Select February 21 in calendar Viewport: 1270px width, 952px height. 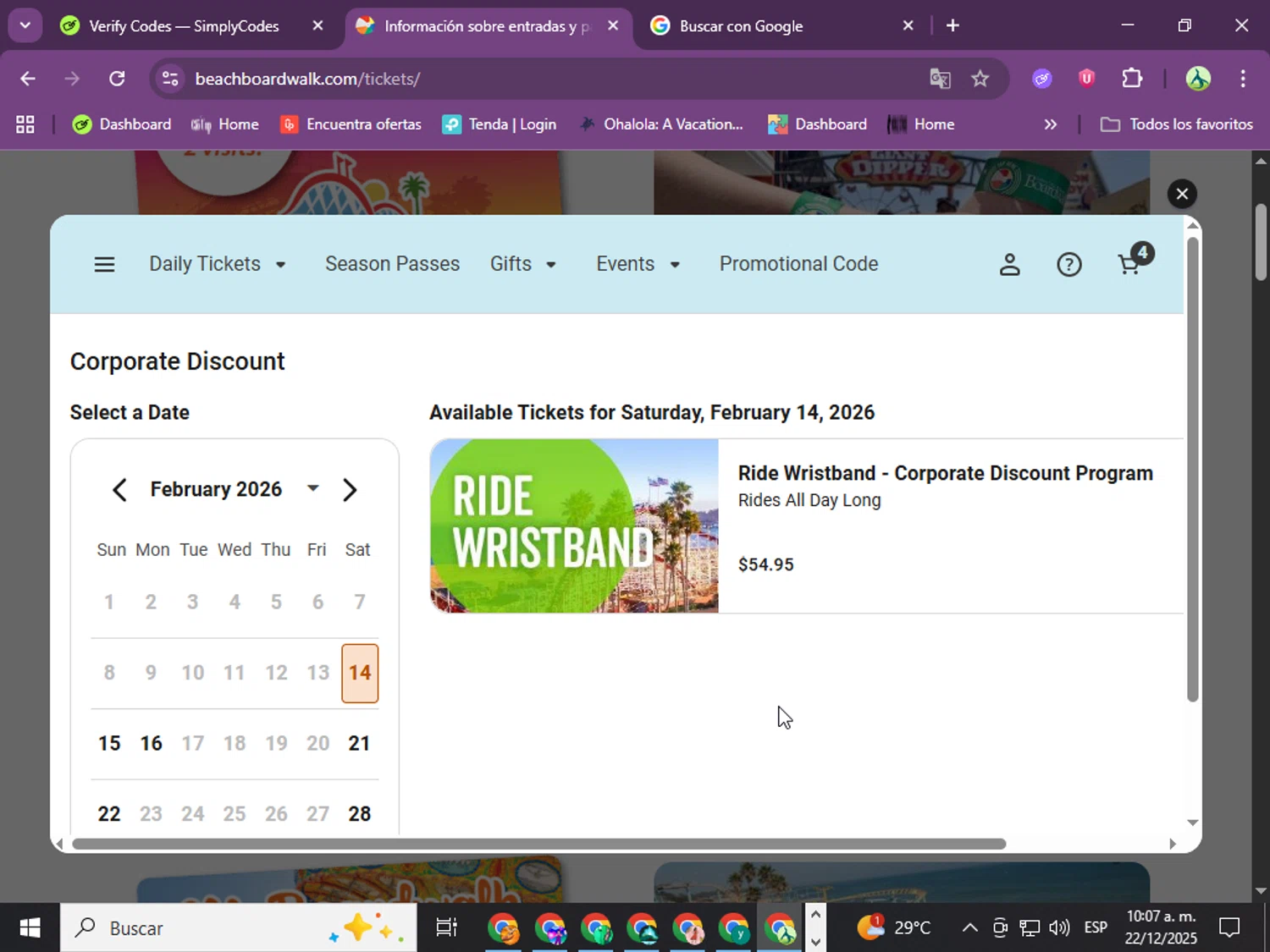tap(360, 744)
